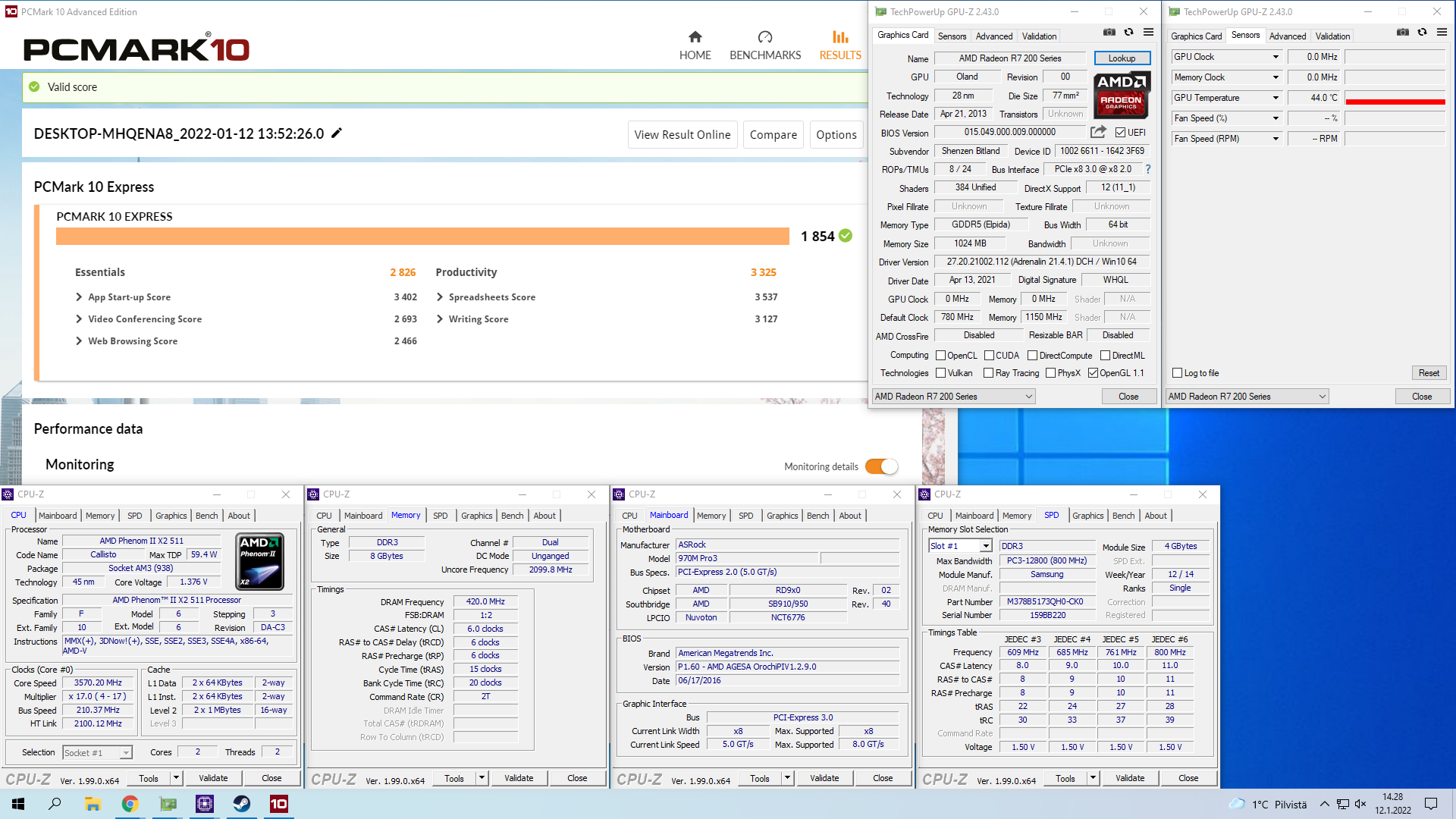The image size is (1456, 819).
Task: Click View Result Online button
Action: pyautogui.click(x=682, y=135)
